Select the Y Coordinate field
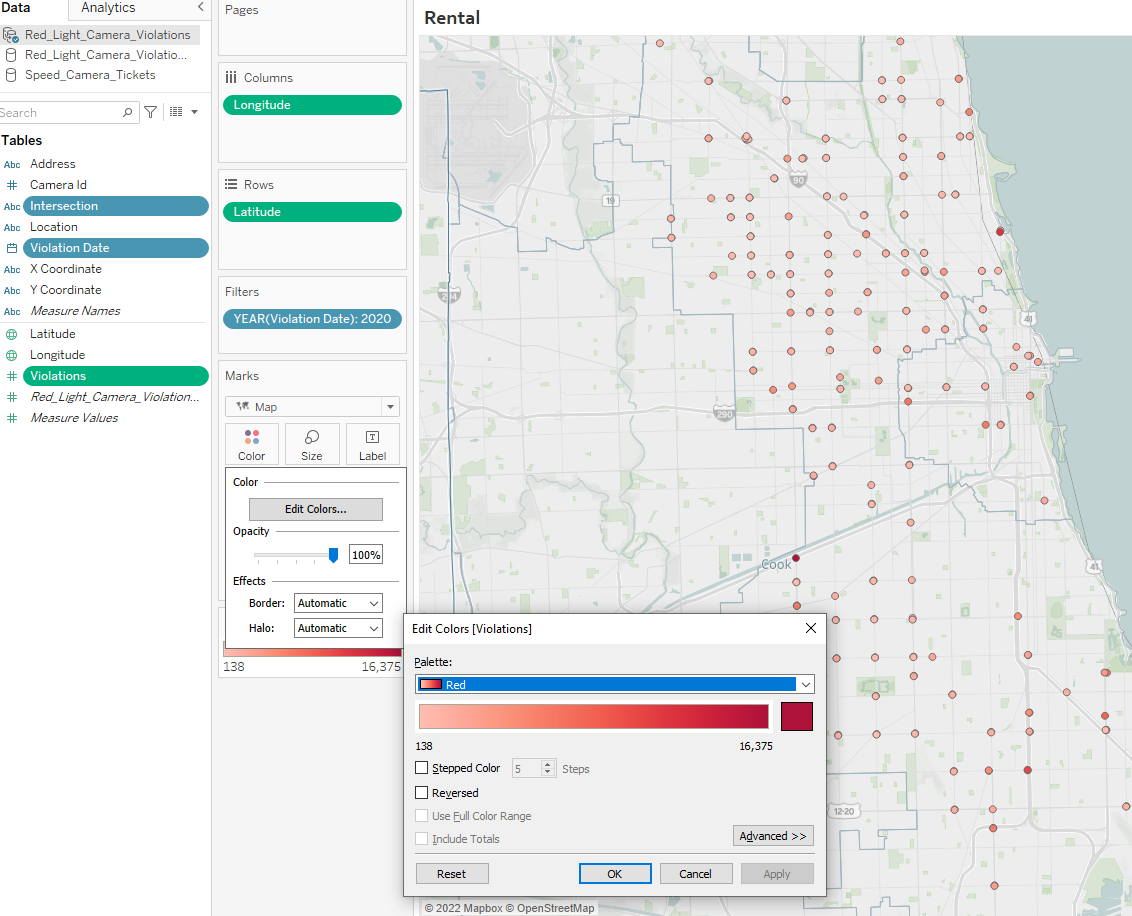The height and width of the screenshot is (916, 1132). click(66, 289)
